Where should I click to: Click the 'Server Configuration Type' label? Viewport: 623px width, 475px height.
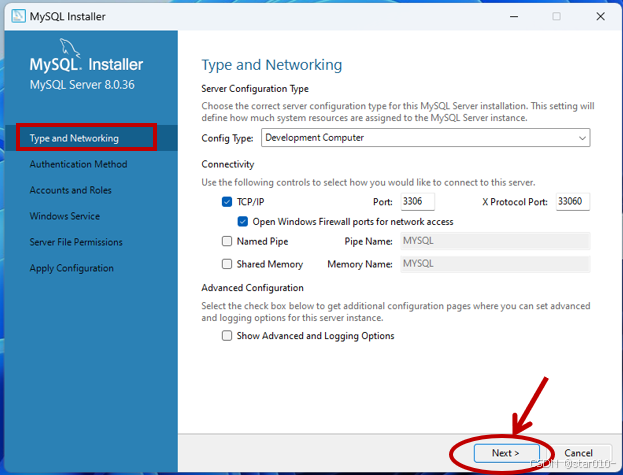pos(255,89)
